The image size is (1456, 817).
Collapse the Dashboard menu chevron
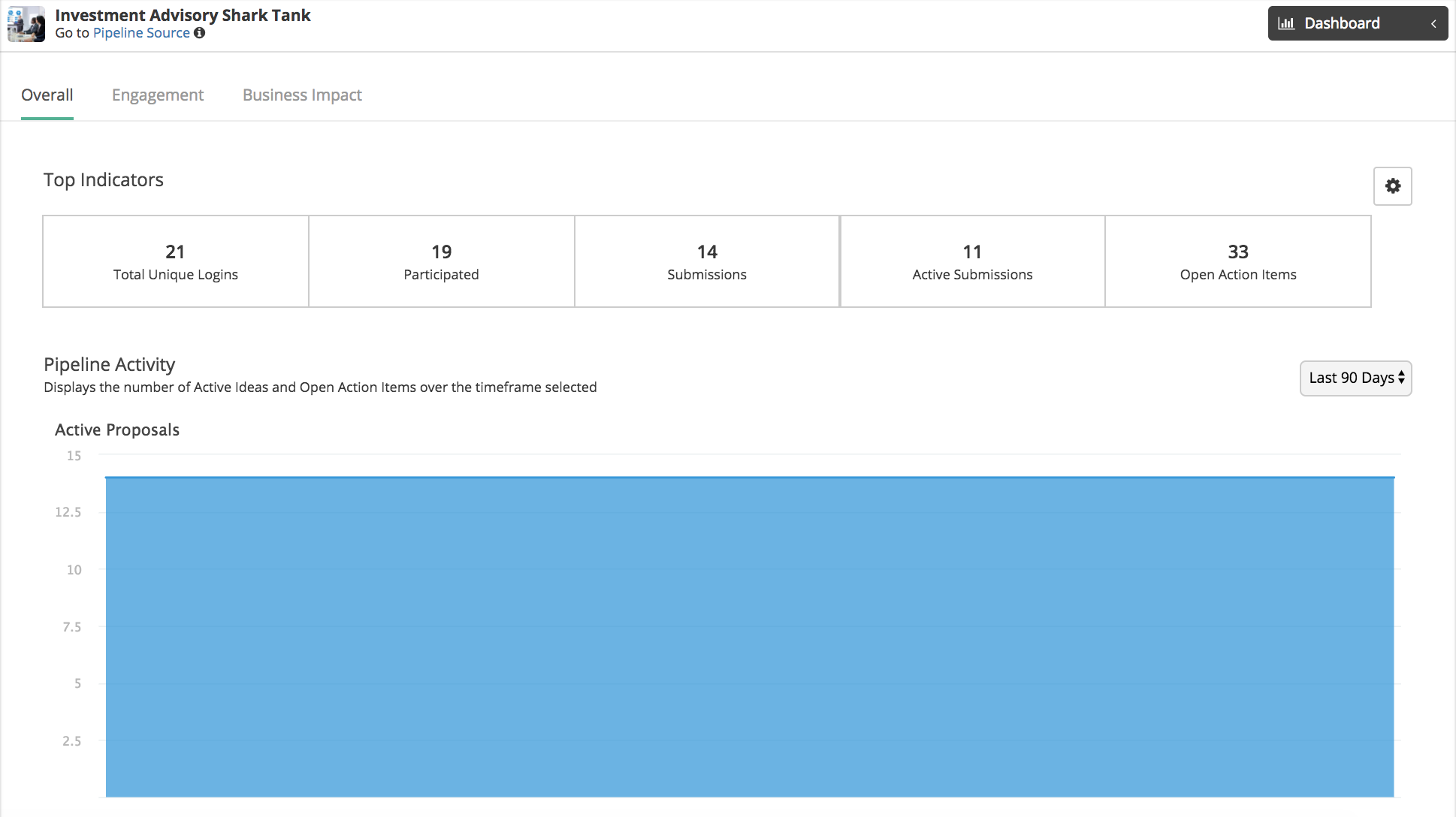1433,24
